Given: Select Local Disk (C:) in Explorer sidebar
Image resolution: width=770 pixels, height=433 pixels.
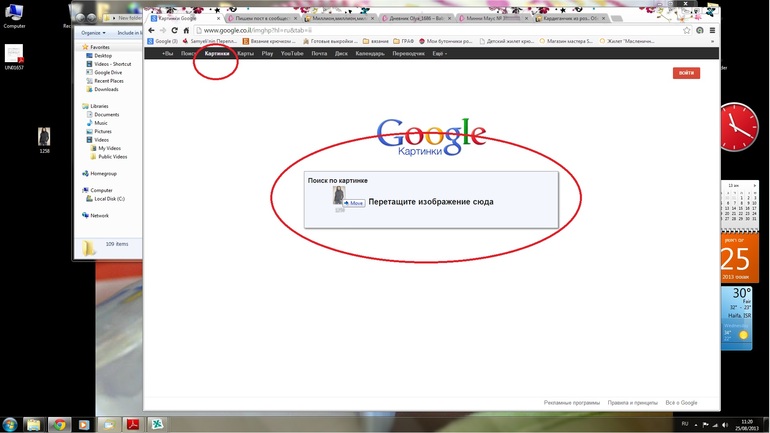Looking at the screenshot, I should pos(109,198).
